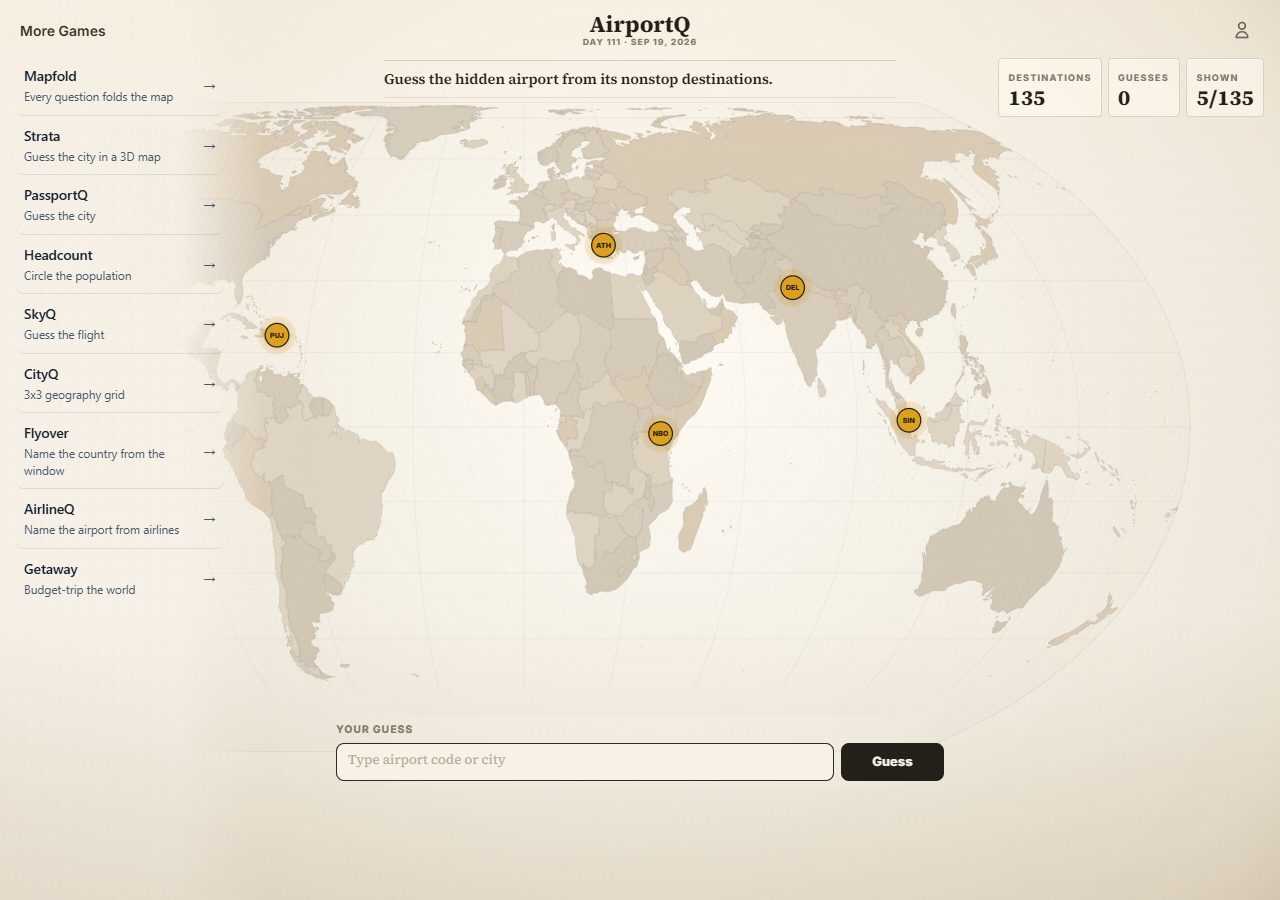Focus the airport code or city field

585,762
